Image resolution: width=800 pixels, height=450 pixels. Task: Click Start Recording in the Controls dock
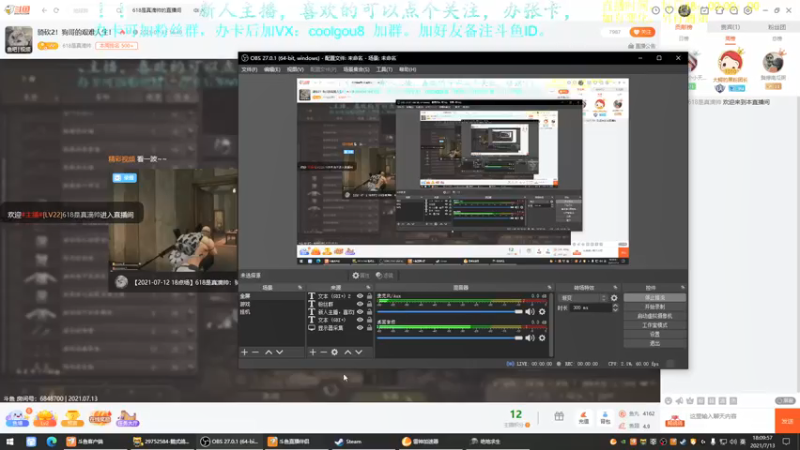click(x=655, y=307)
